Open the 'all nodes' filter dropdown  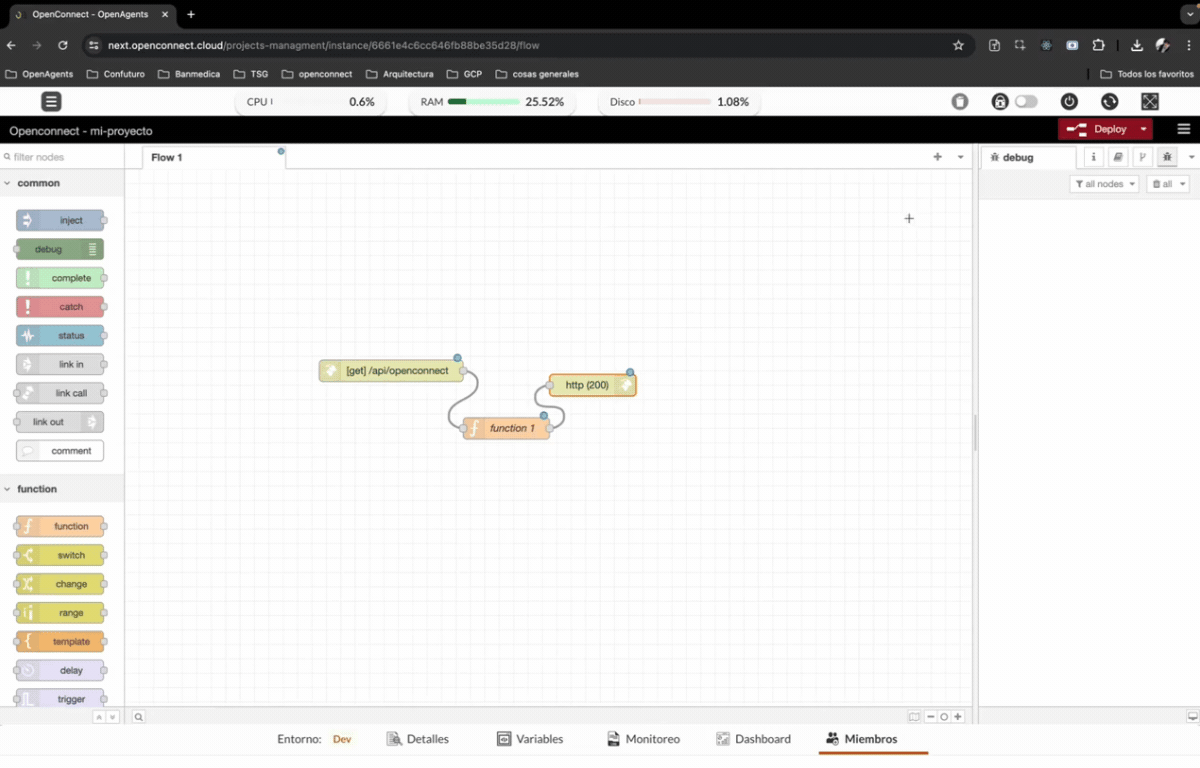[x=1104, y=184]
